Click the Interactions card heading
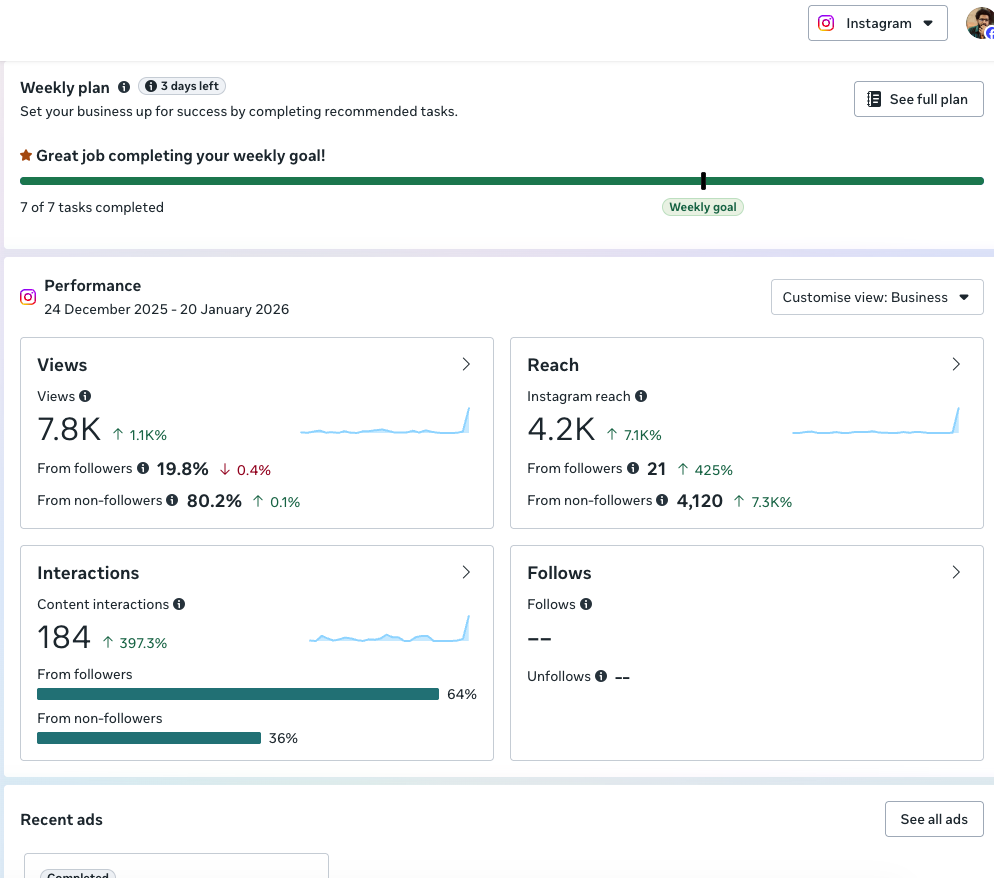The height and width of the screenshot is (878, 994). pyautogui.click(x=88, y=573)
